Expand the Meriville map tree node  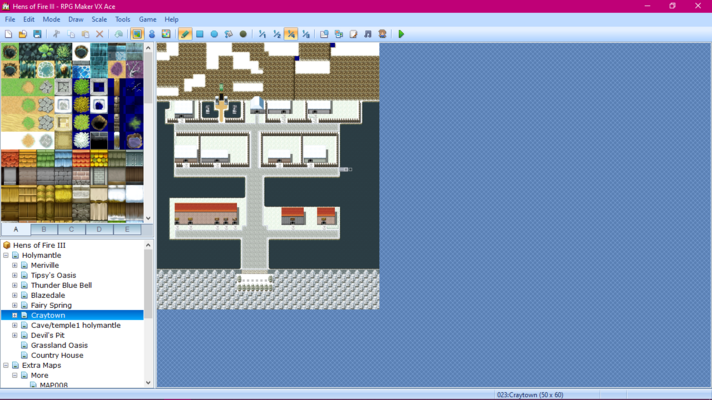(x=15, y=265)
